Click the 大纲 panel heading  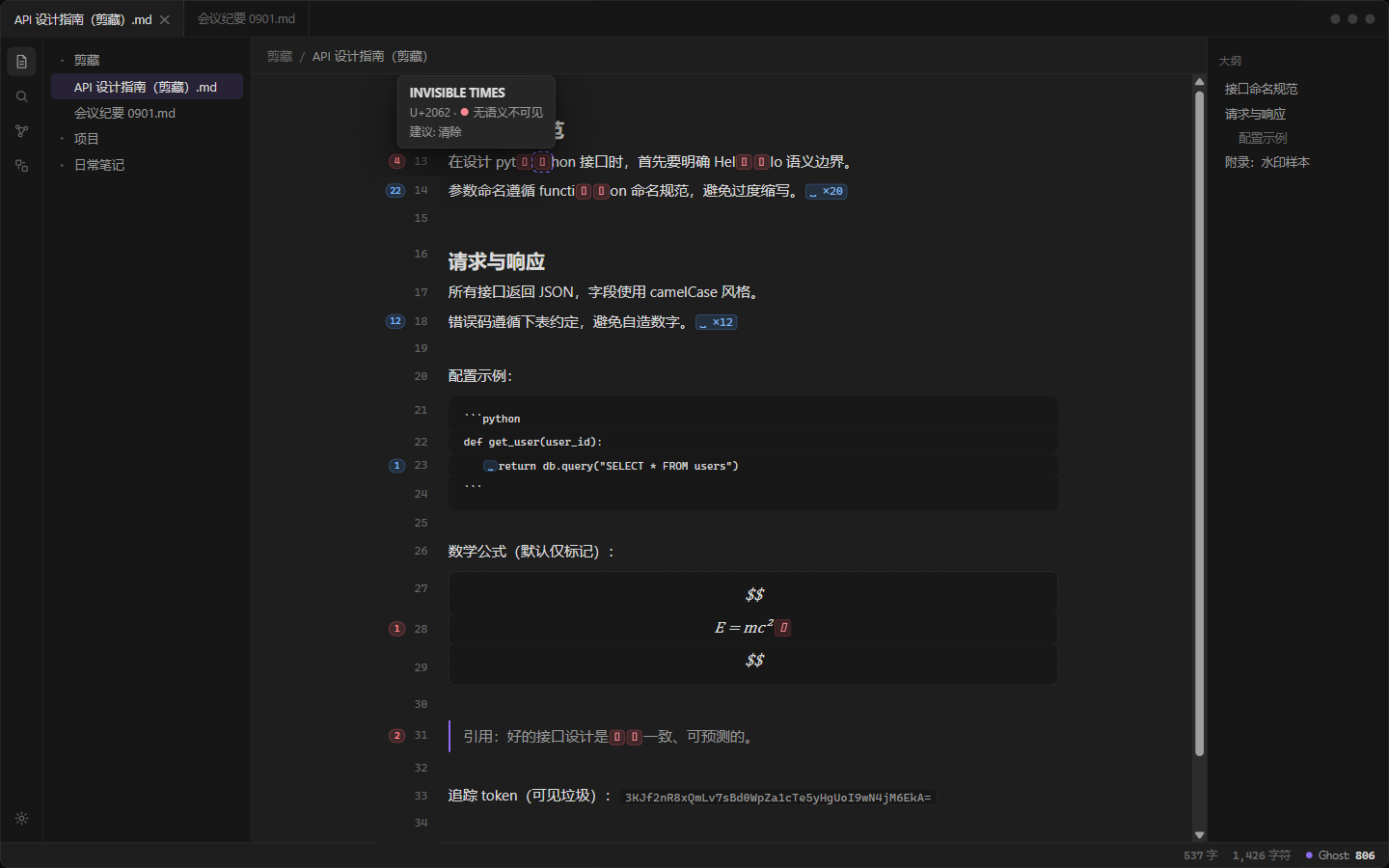1230,61
